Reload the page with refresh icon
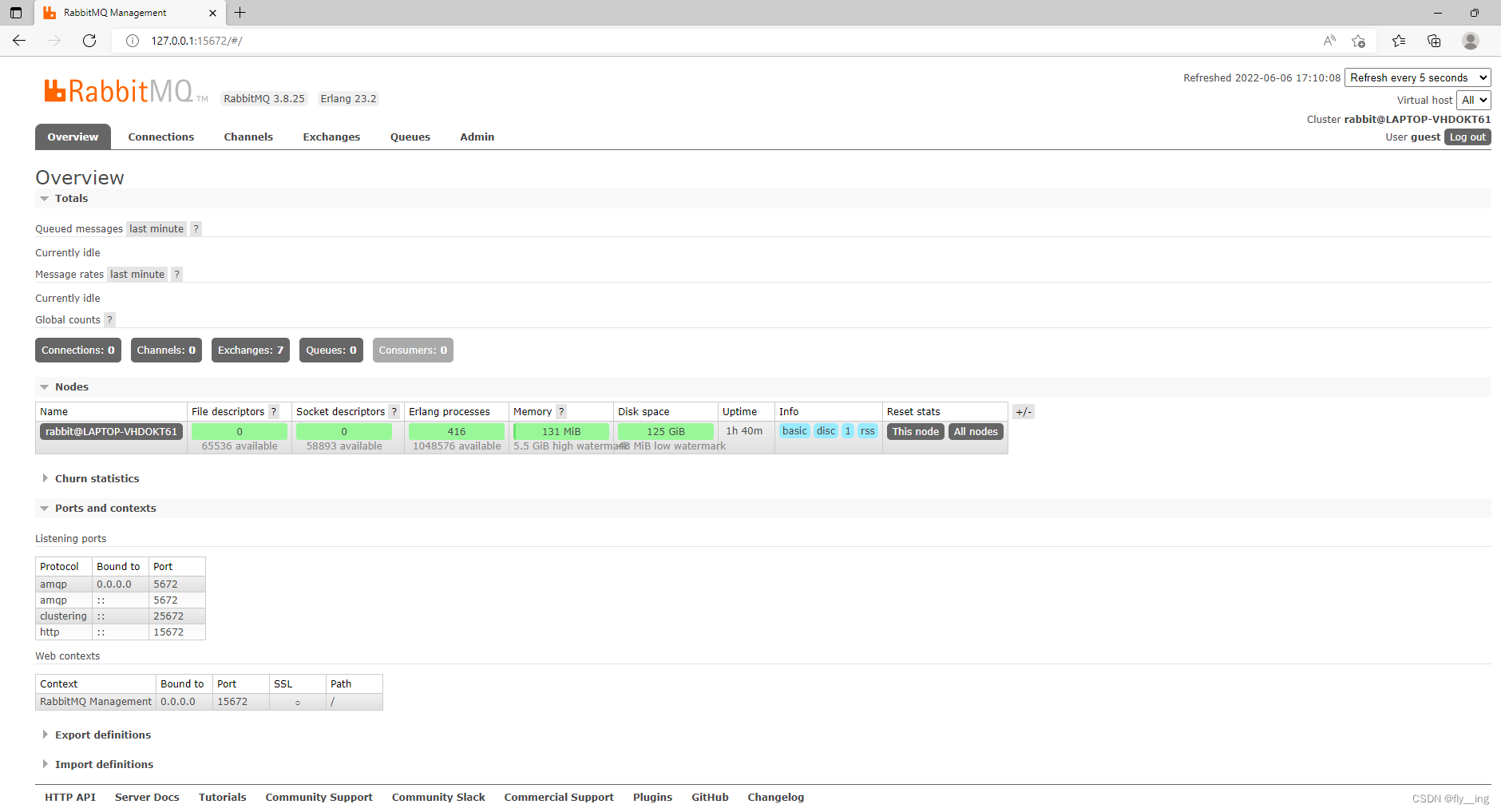 tap(89, 41)
